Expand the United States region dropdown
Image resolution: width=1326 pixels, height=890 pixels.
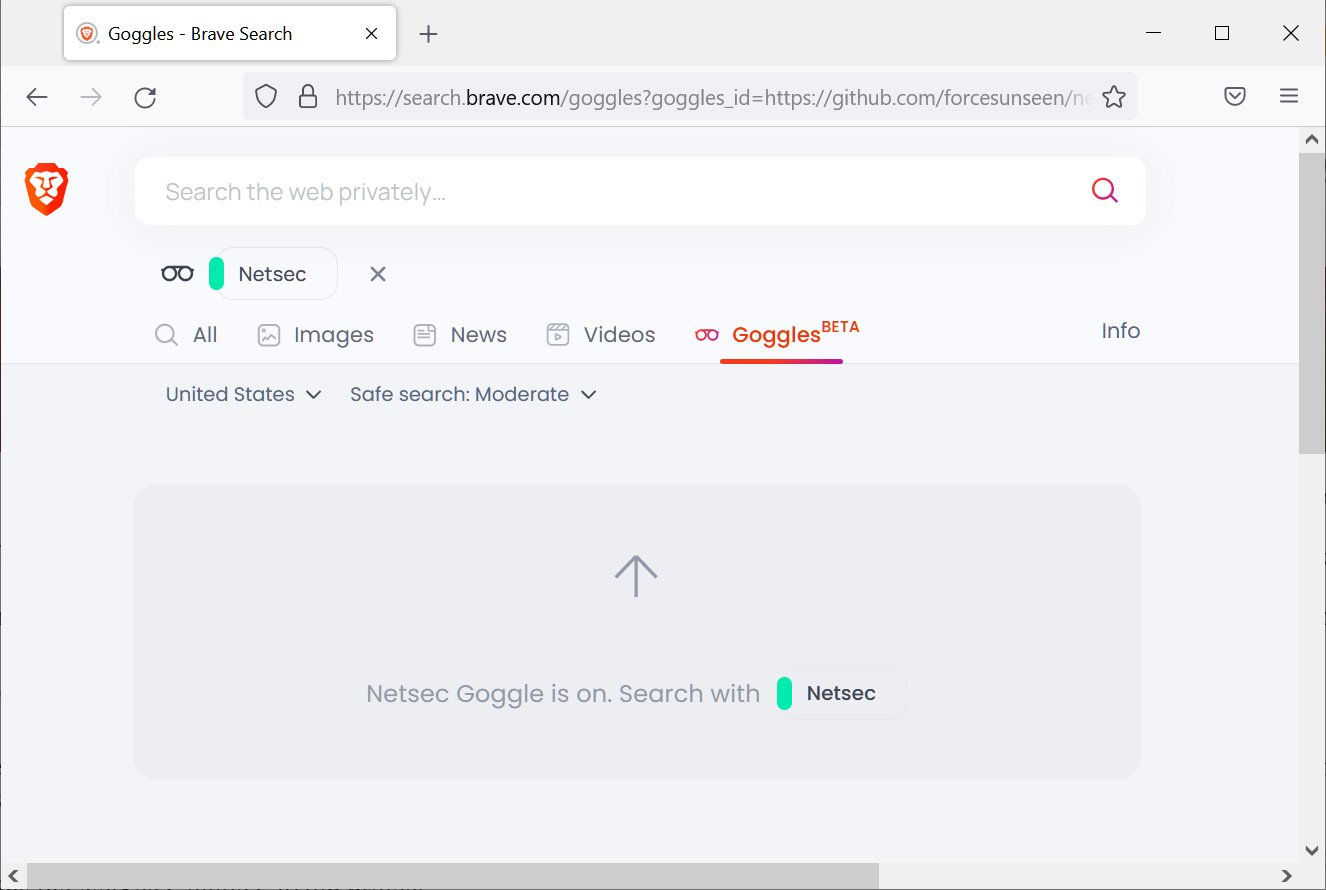pyautogui.click(x=244, y=394)
